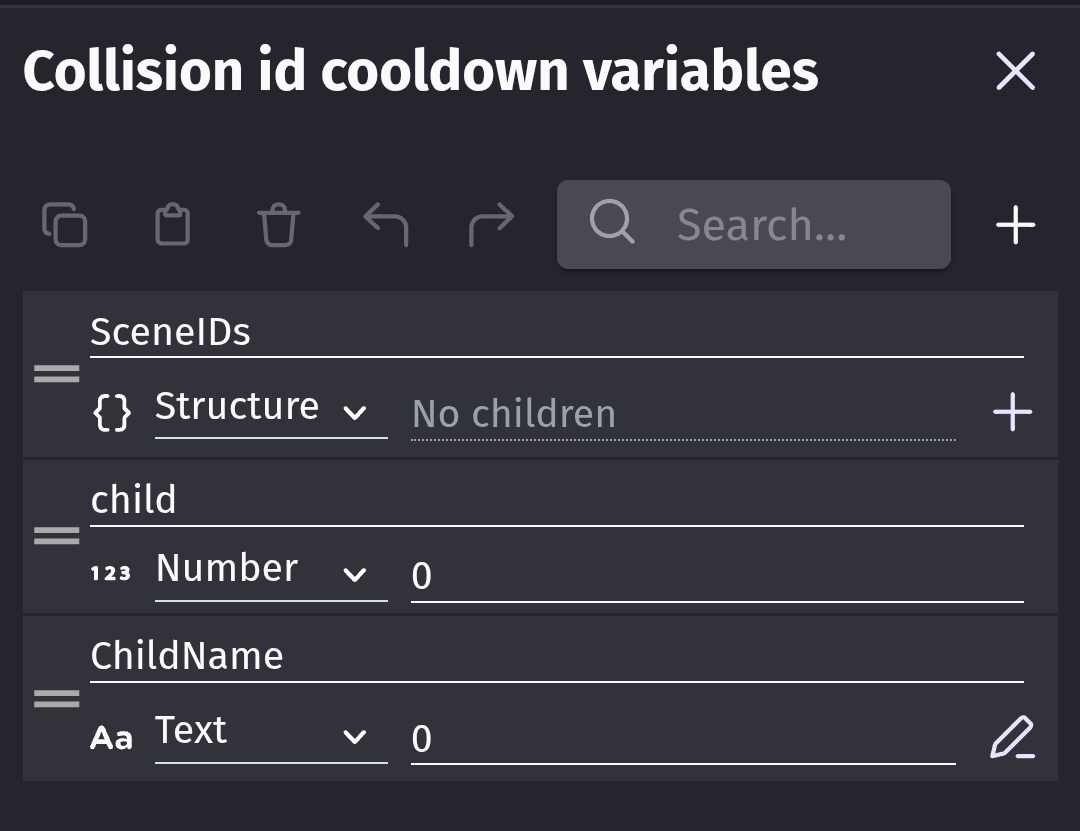This screenshot has height=831, width=1080.
Task: Close the Collision id cooldown variables panel
Action: pyautogui.click(x=1015, y=71)
